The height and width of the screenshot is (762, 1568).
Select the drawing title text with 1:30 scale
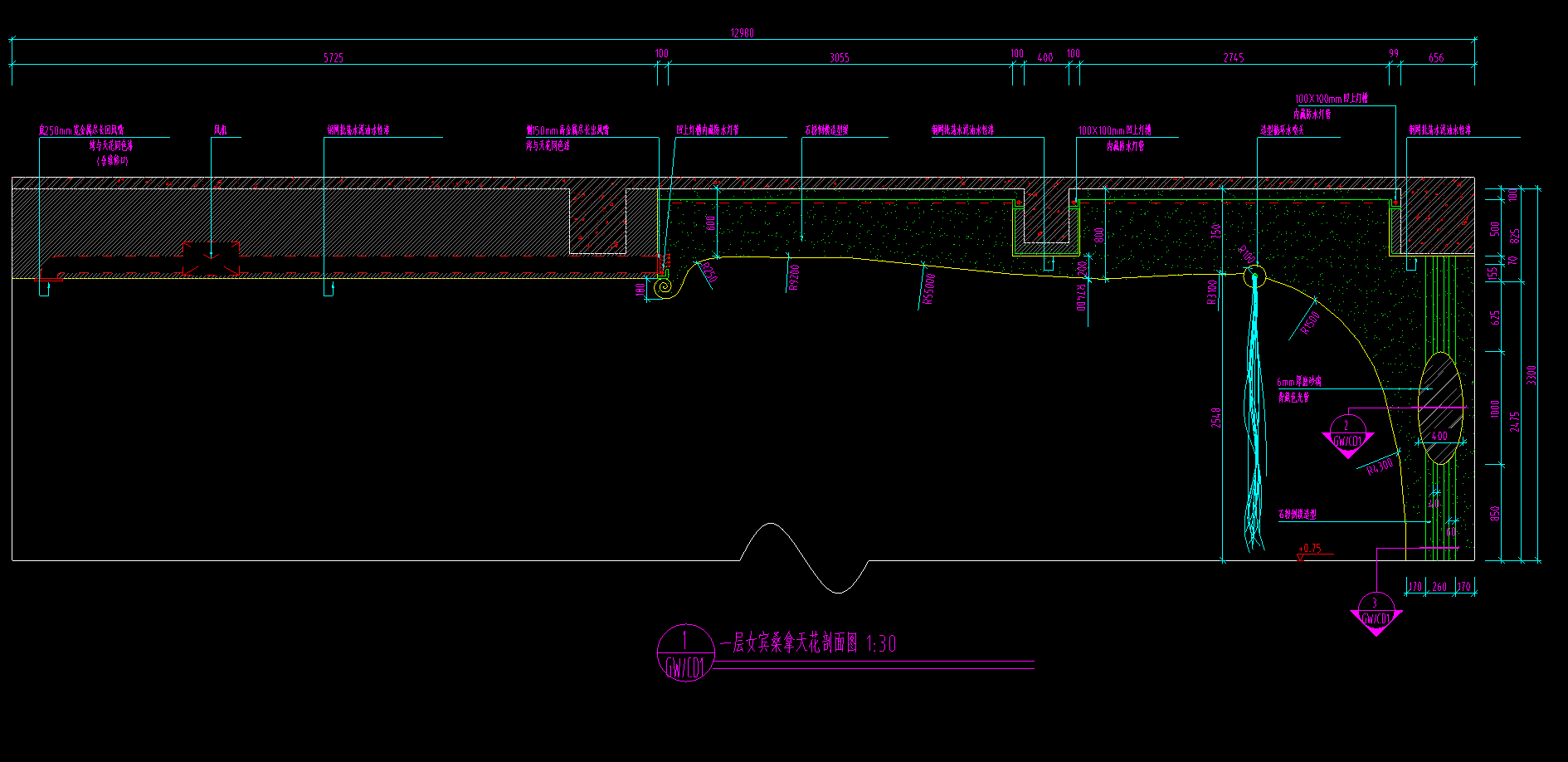[x=807, y=644]
